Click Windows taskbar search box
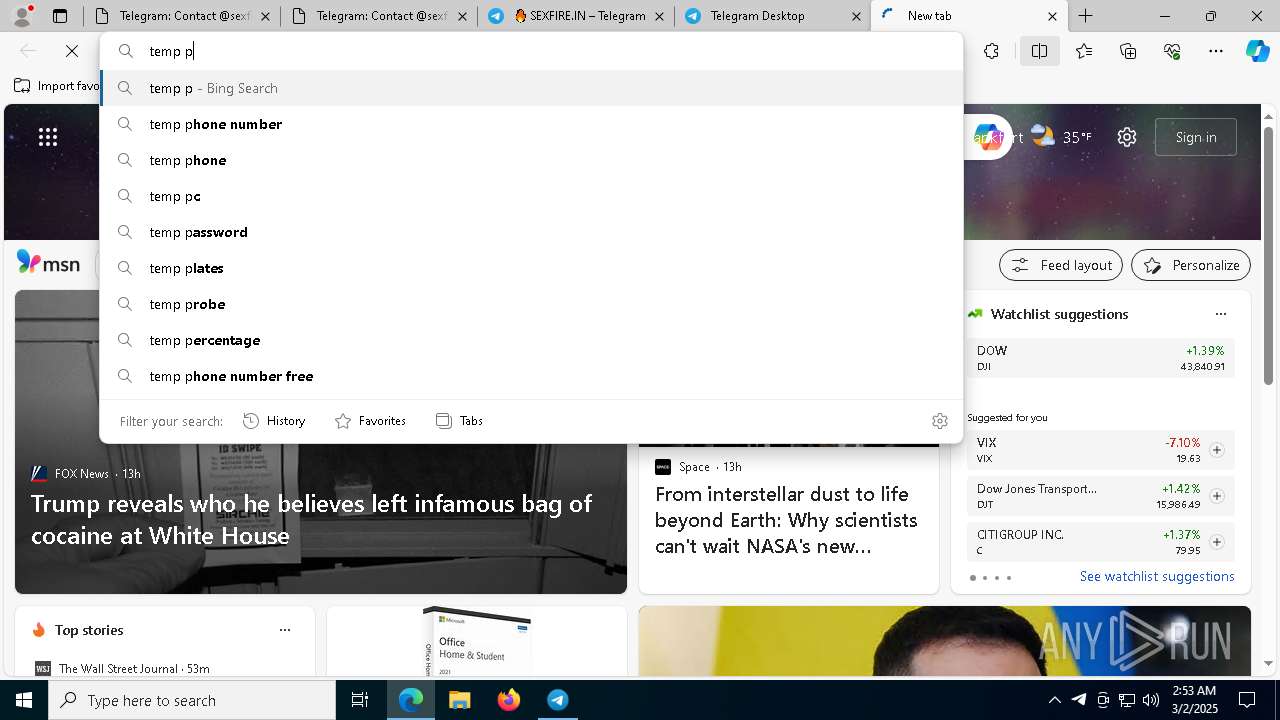This screenshot has width=1280, height=720. click(x=192, y=700)
